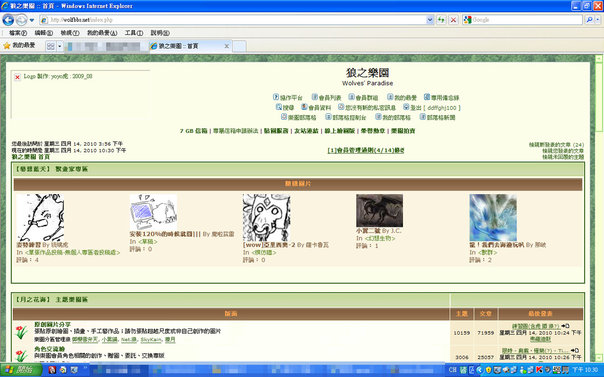Click the flower icon beside 原創圖片分享
Screen dimensions: 604x377
(22, 332)
